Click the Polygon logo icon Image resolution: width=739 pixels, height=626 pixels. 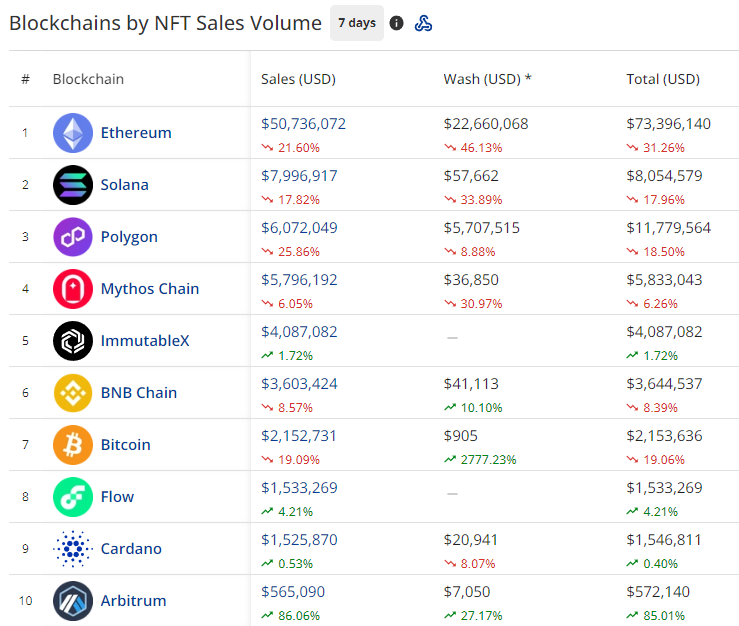coord(73,237)
